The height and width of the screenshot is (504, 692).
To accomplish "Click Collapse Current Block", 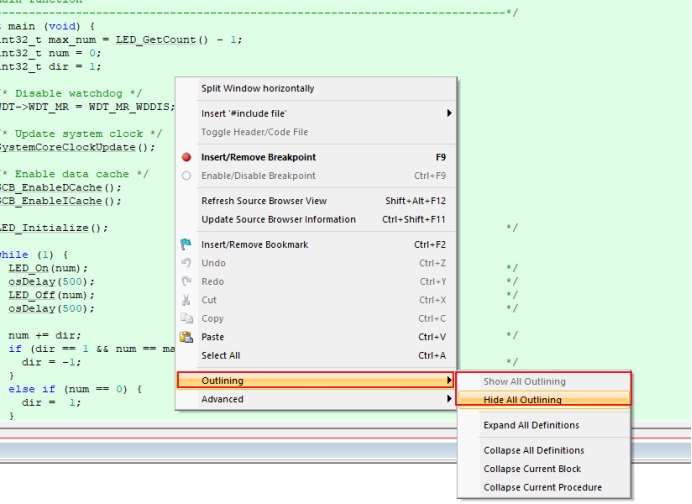I will pyautogui.click(x=528, y=469).
